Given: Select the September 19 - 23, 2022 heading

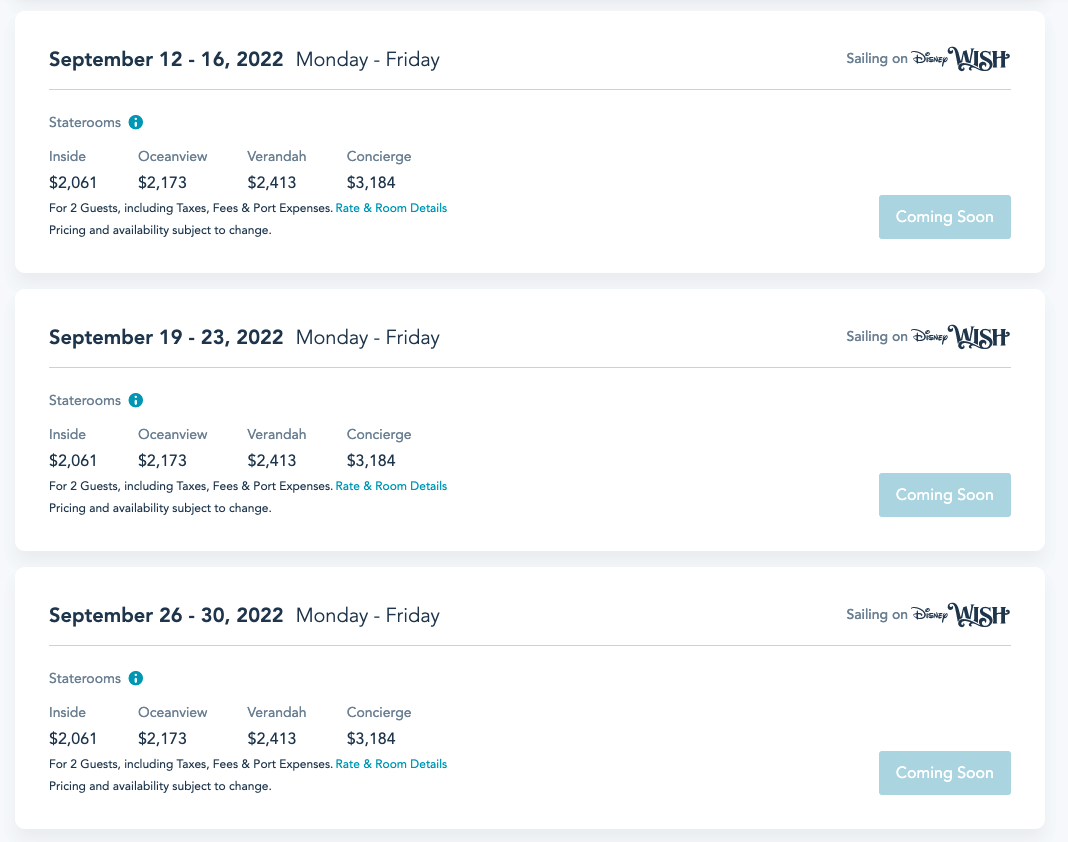Looking at the screenshot, I should coord(166,337).
